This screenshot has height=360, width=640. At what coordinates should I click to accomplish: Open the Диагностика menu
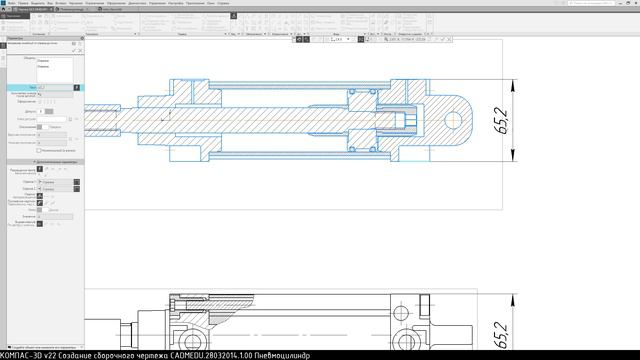(x=137, y=3)
